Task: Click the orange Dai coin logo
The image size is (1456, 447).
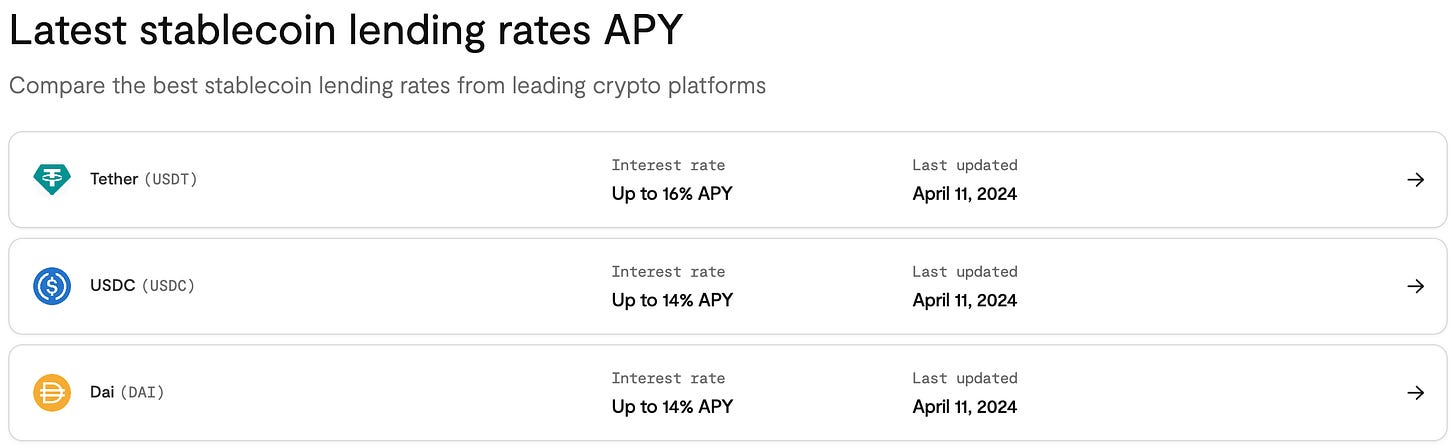Action: tap(52, 393)
